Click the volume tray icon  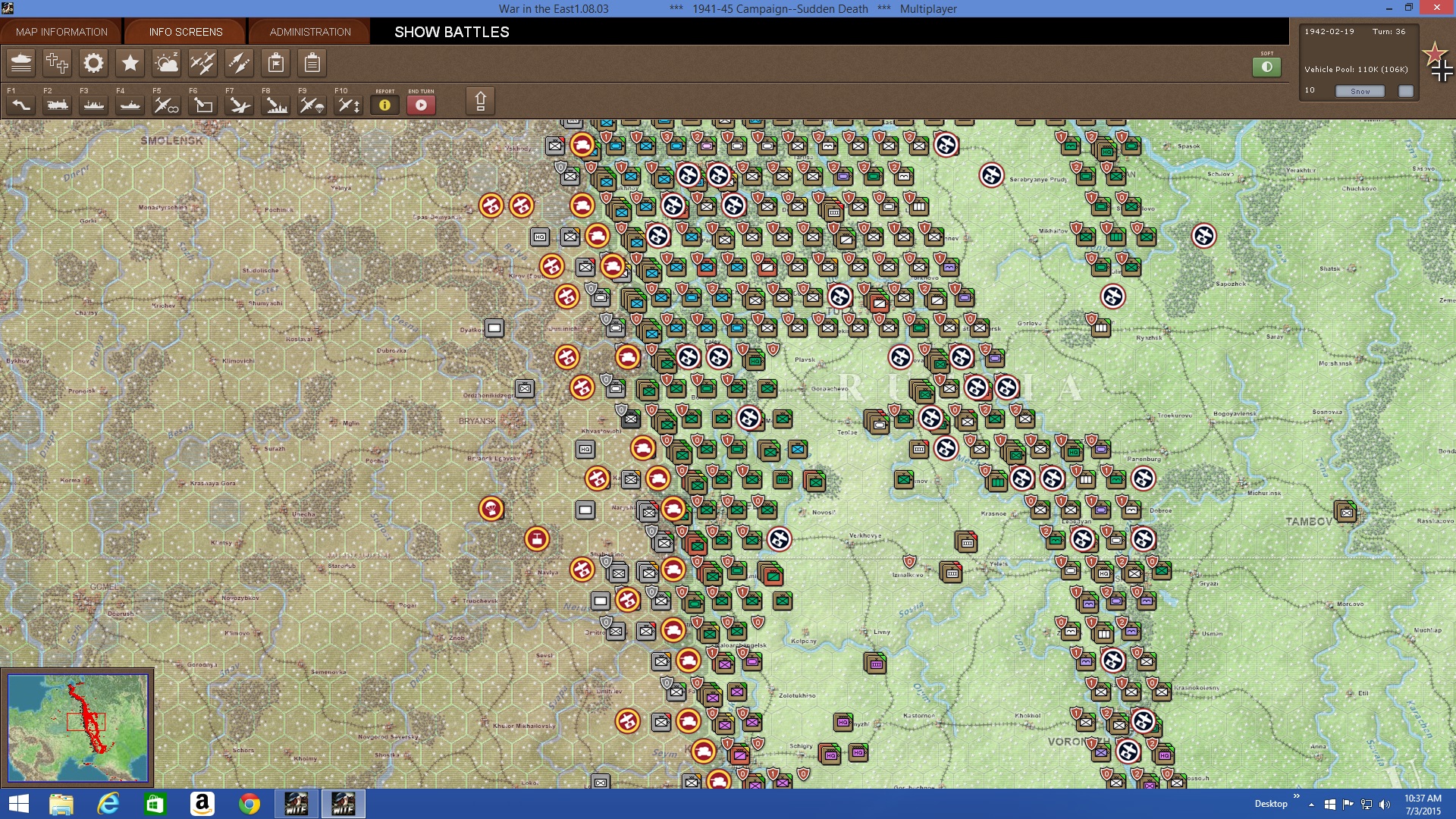pyautogui.click(x=1385, y=804)
